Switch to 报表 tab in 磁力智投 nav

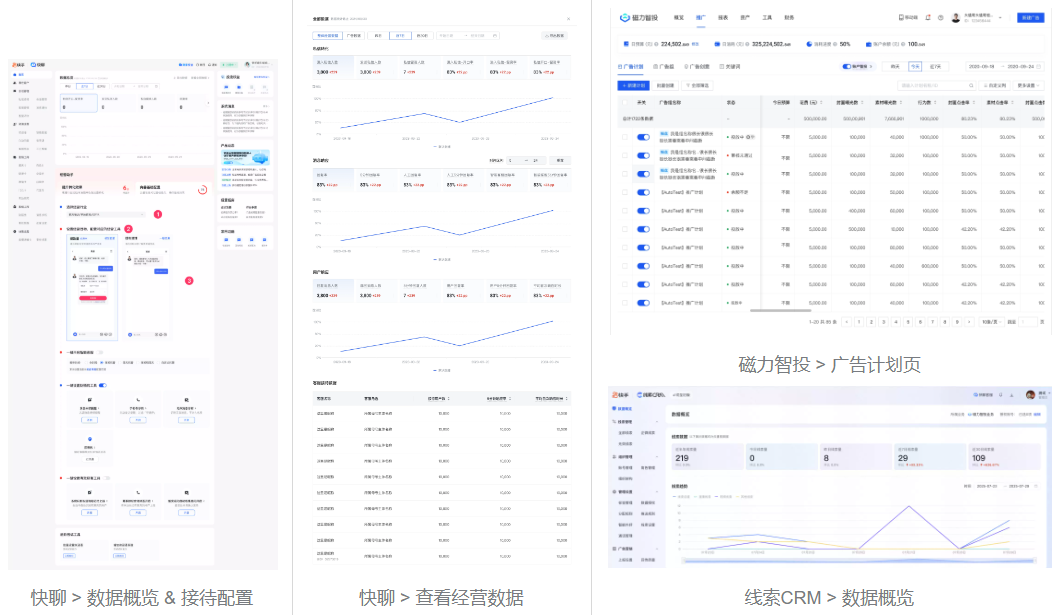click(723, 18)
